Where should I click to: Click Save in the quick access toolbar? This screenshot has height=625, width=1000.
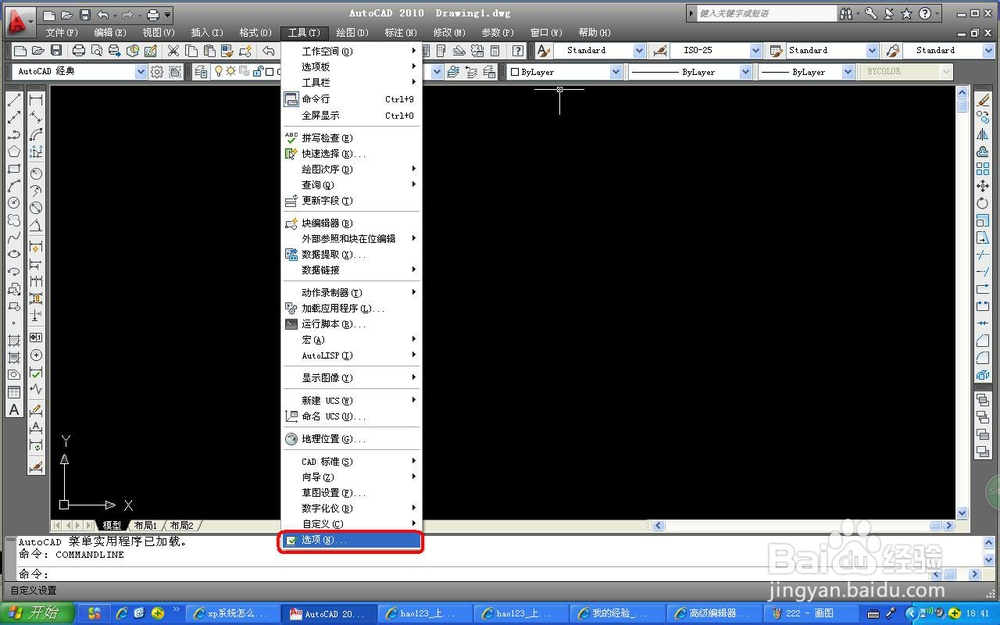point(85,15)
